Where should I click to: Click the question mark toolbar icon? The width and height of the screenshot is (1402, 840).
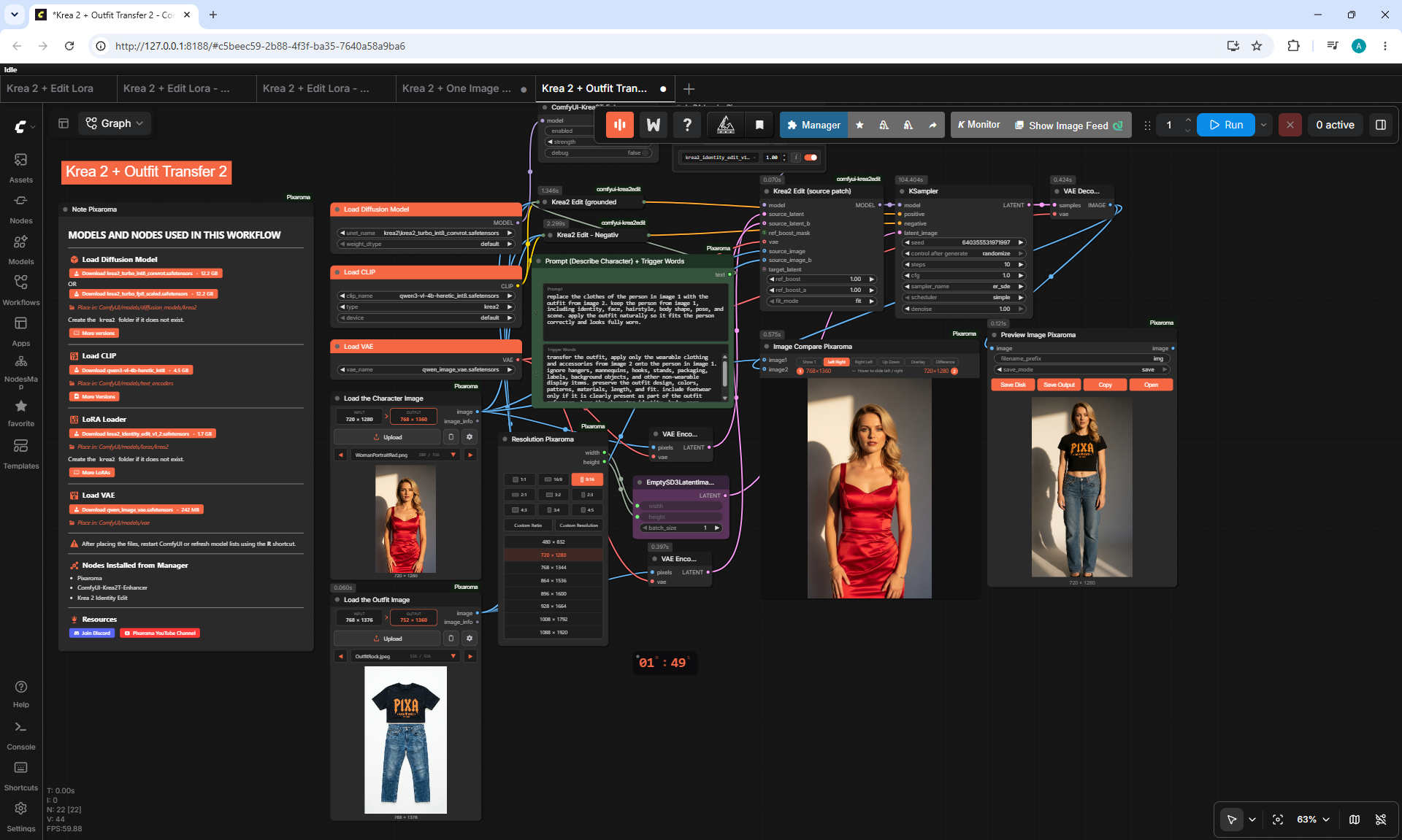687,125
